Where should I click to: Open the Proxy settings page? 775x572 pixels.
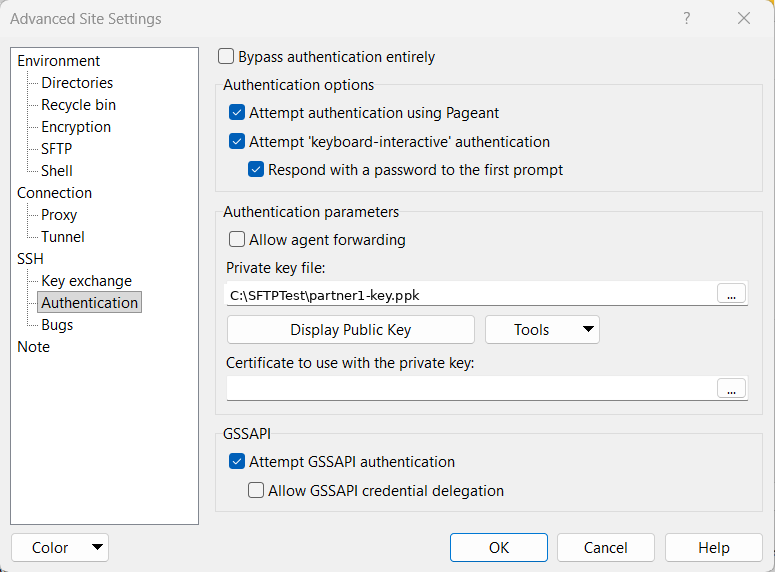click(x=59, y=215)
